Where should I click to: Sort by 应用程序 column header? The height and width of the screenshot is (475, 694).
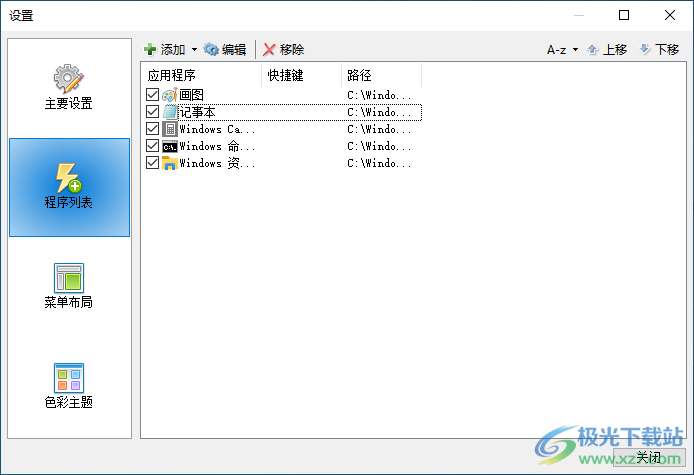[x=202, y=75]
